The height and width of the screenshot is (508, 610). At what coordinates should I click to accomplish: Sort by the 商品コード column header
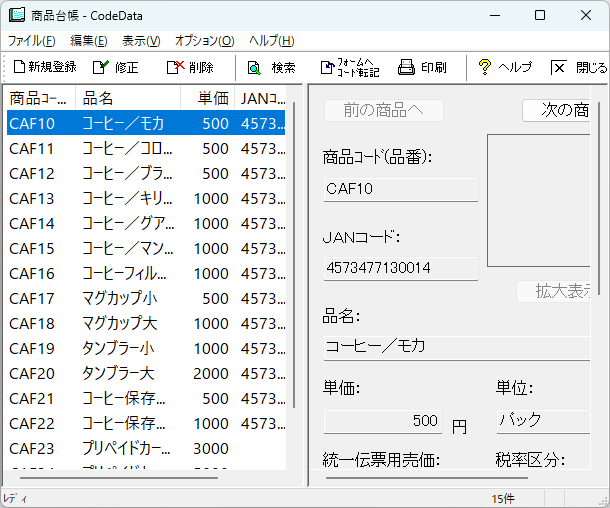(39, 98)
